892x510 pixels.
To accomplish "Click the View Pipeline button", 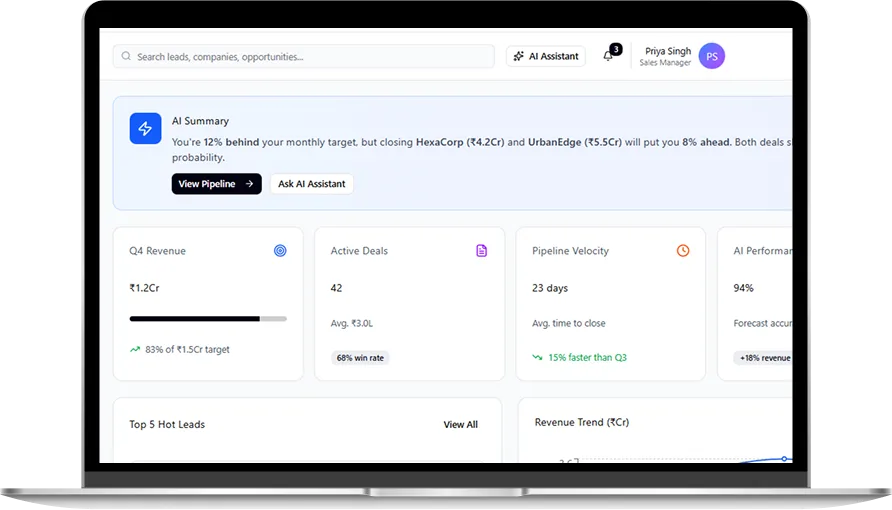I will 216,184.
